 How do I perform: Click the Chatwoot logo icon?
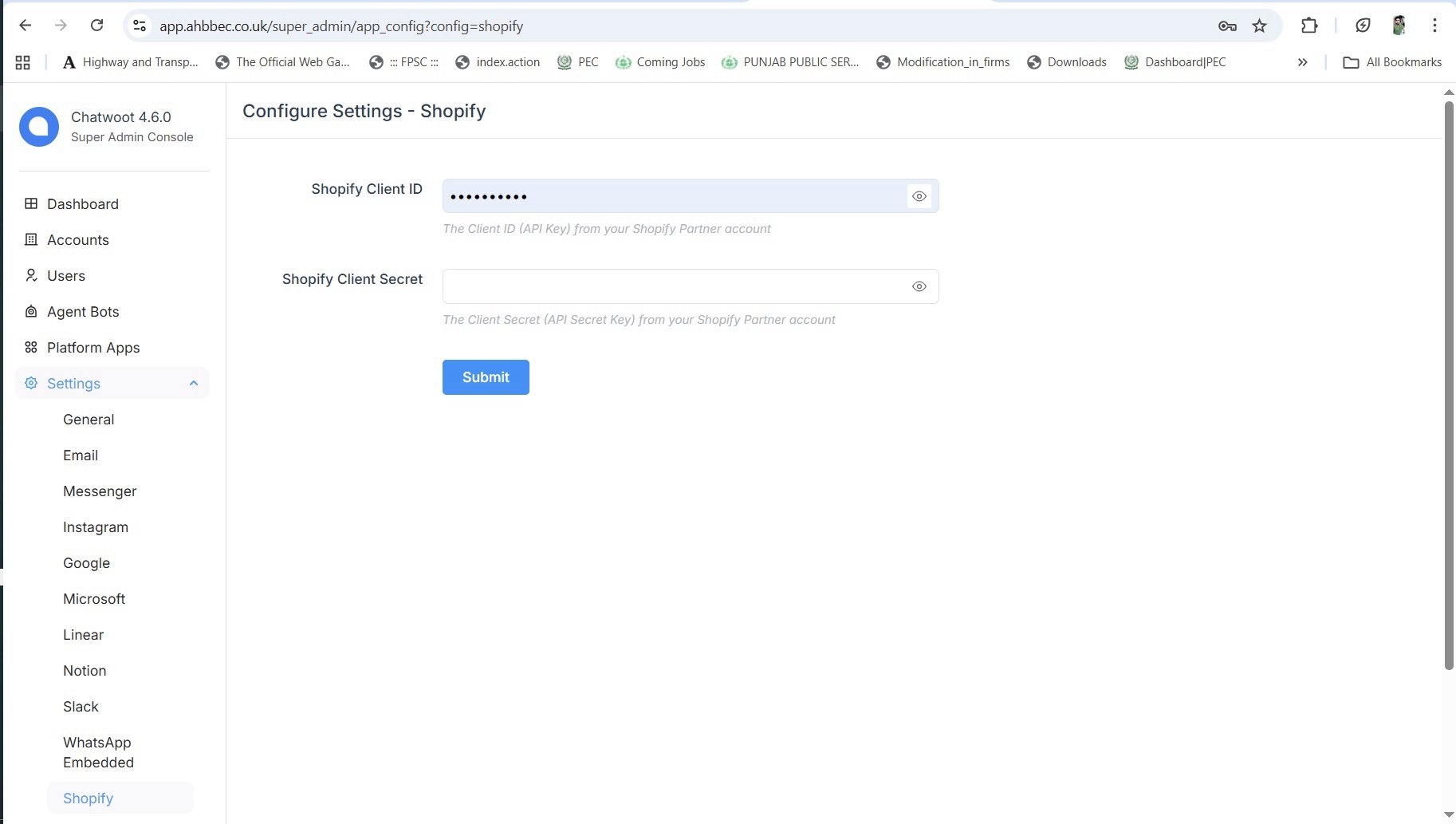(x=39, y=127)
